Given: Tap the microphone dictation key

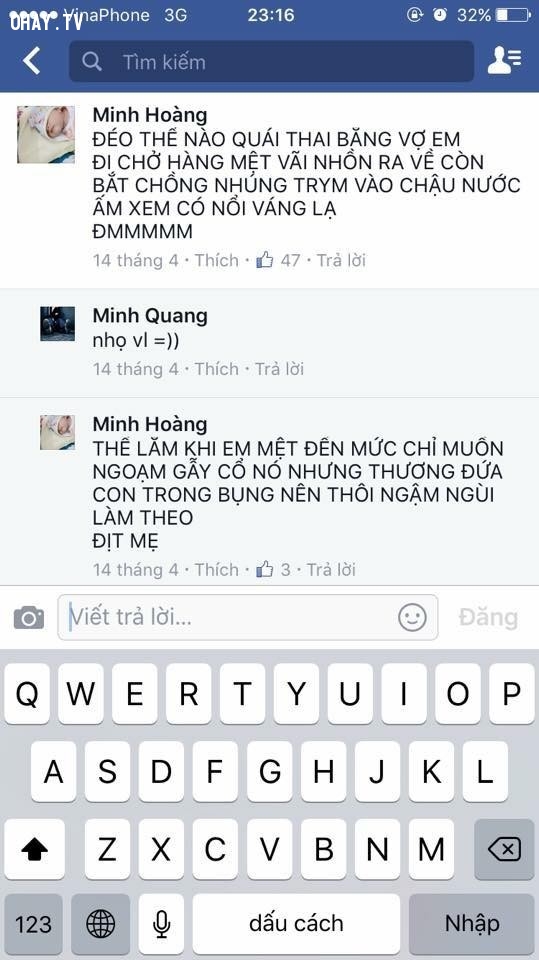Looking at the screenshot, I should click(161, 923).
